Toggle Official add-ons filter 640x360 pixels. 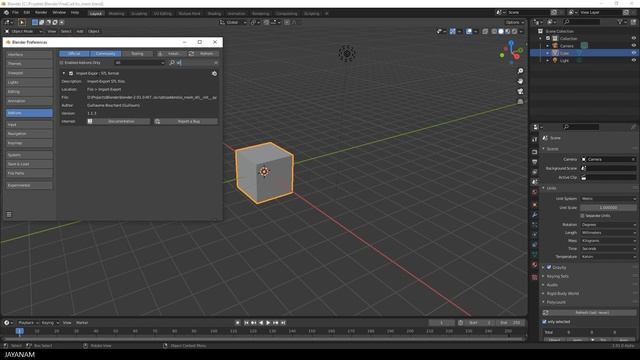pos(74,53)
